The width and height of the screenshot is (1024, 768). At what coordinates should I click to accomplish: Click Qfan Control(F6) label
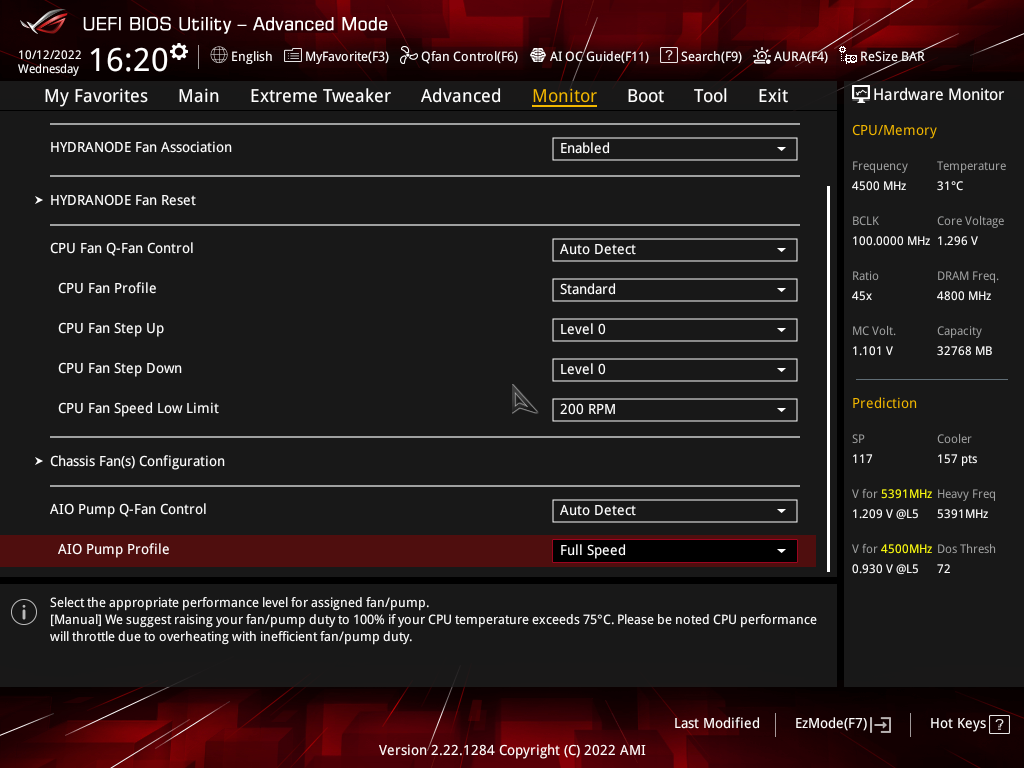[x=470, y=57]
